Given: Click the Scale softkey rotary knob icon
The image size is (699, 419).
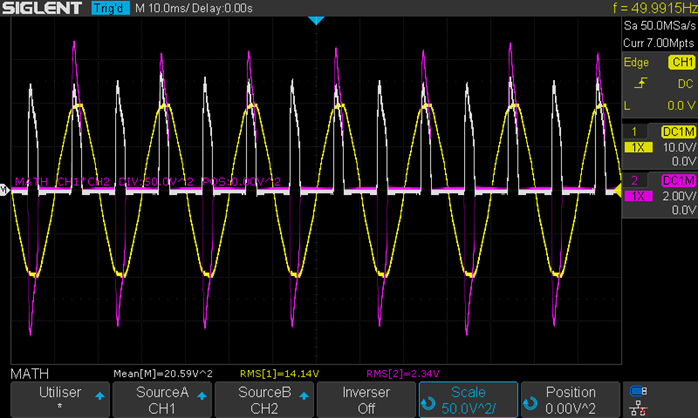Looking at the screenshot, I should click(x=428, y=403).
